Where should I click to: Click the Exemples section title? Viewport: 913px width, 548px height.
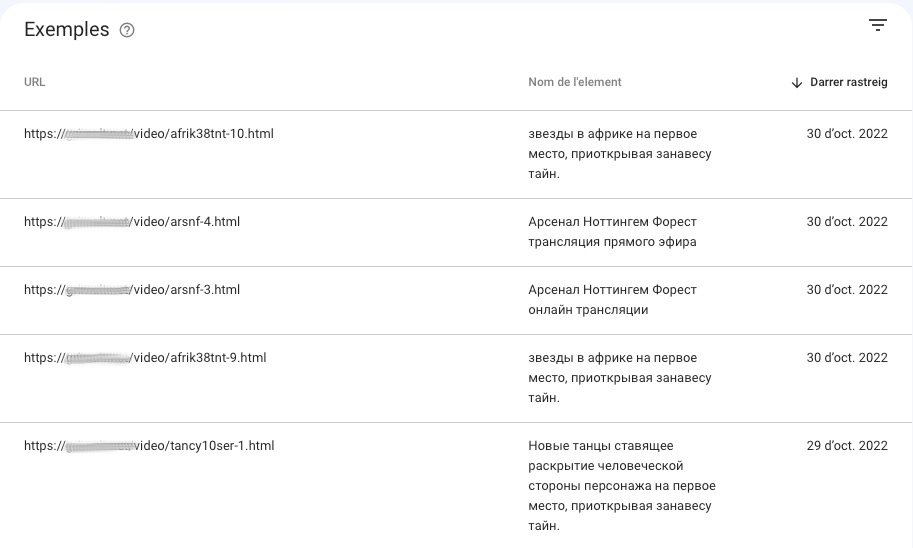point(67,30)
